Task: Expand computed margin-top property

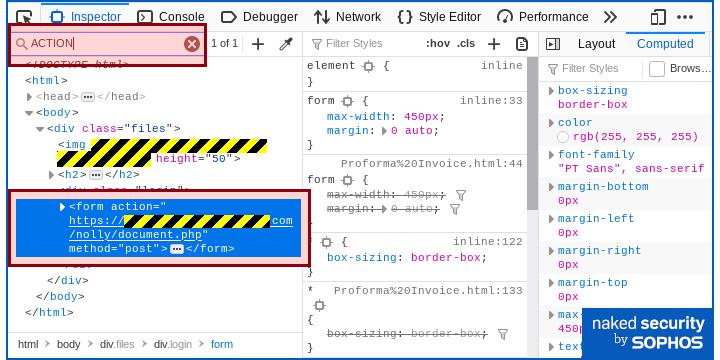Action: pyautogui.click(x=551, y=283)
